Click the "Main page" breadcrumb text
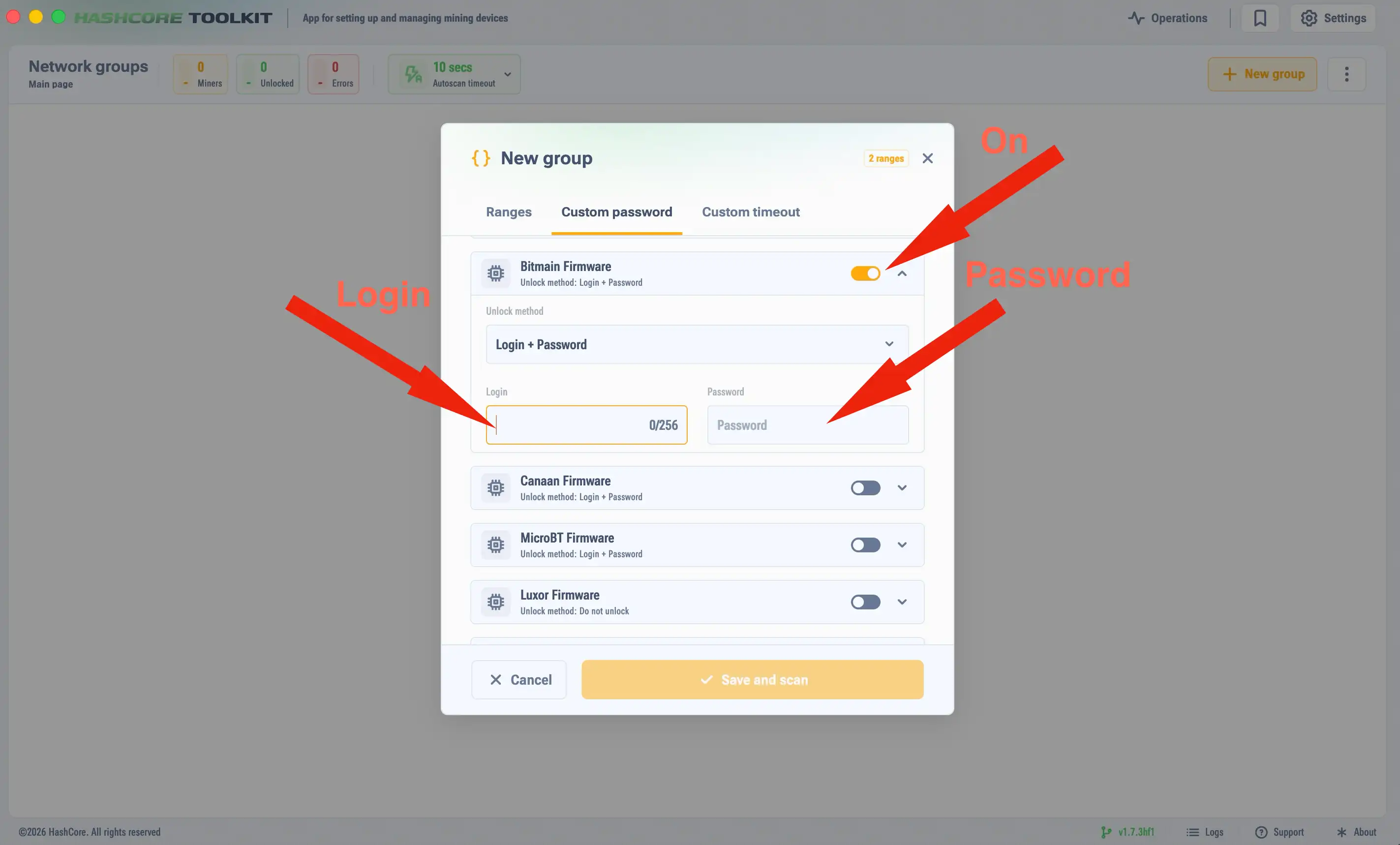The image size is (1400, 845). click(51, 84)
